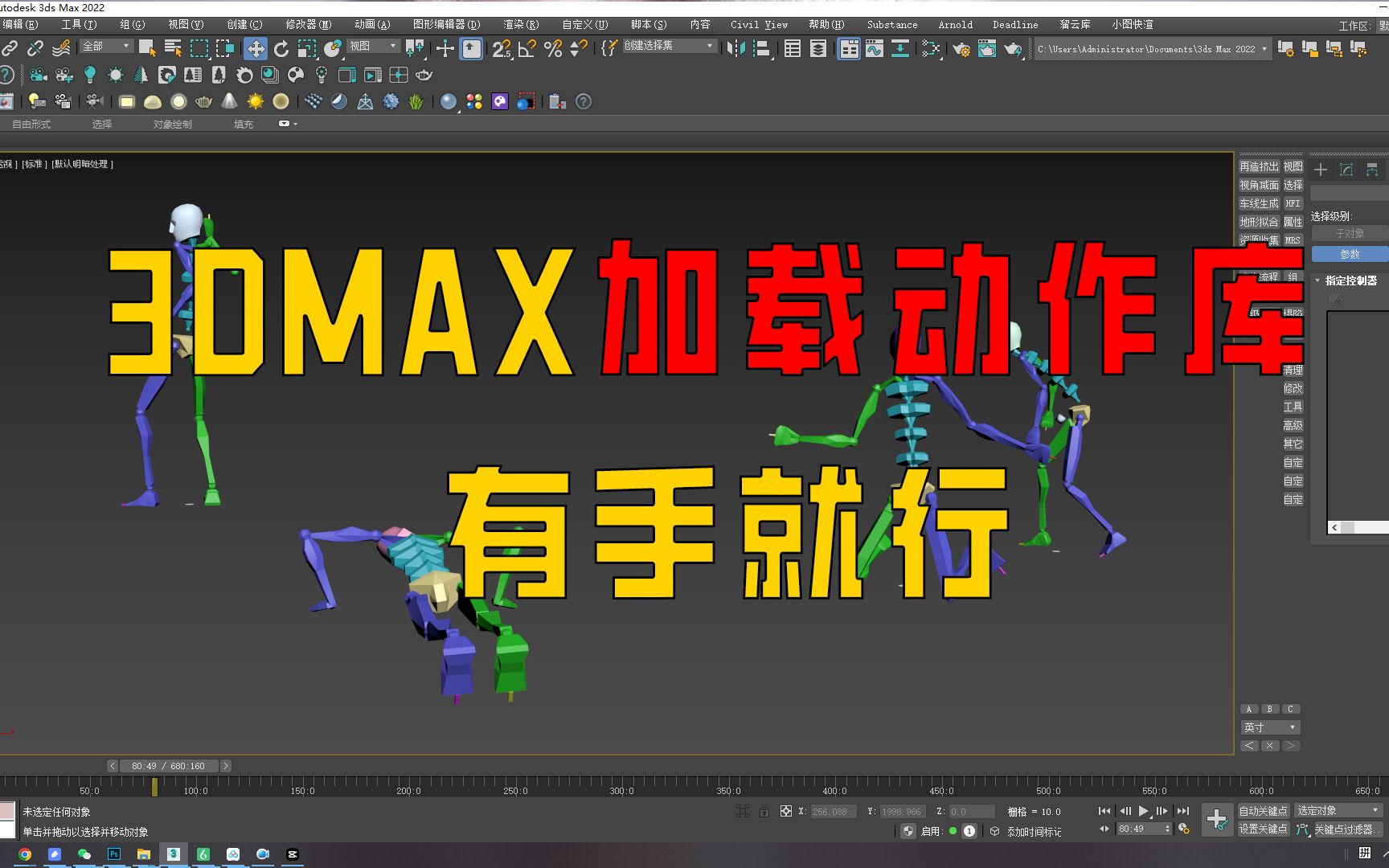Select the Select and Move tool

click(x=256, y=48)
